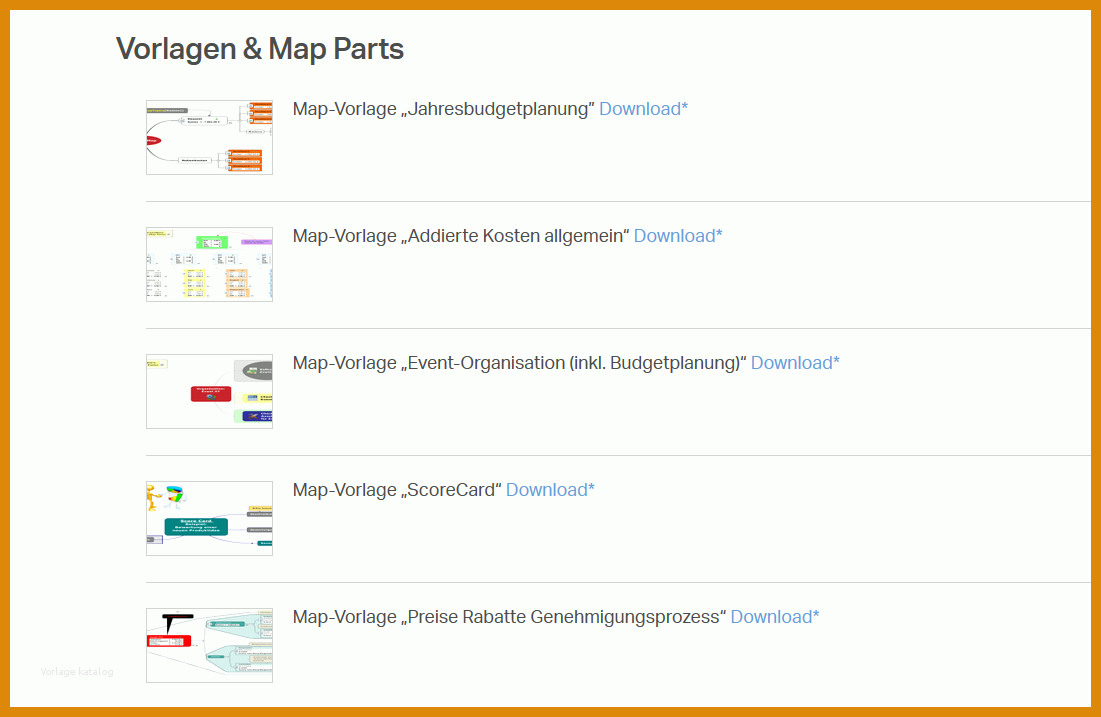Open the Jahresbudgetplanung map thumbnail
1101x717 pixels.
point(209,137)
